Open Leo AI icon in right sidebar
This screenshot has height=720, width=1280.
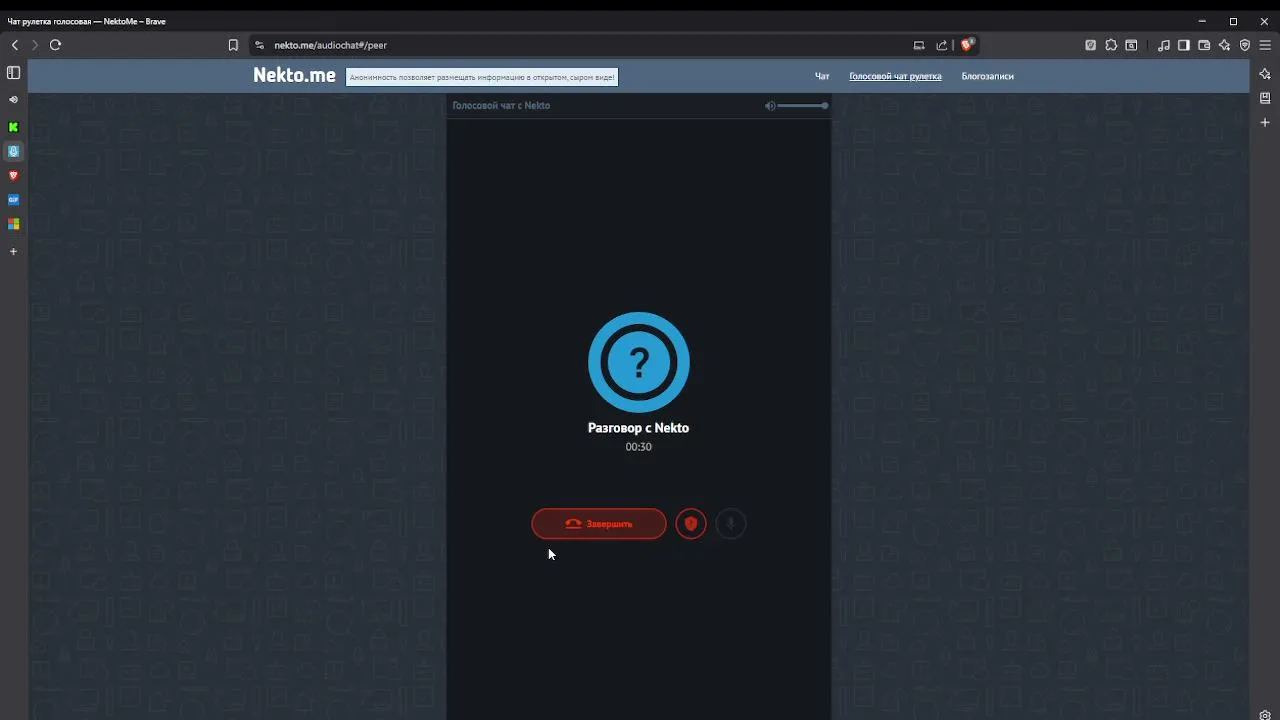1265,74
